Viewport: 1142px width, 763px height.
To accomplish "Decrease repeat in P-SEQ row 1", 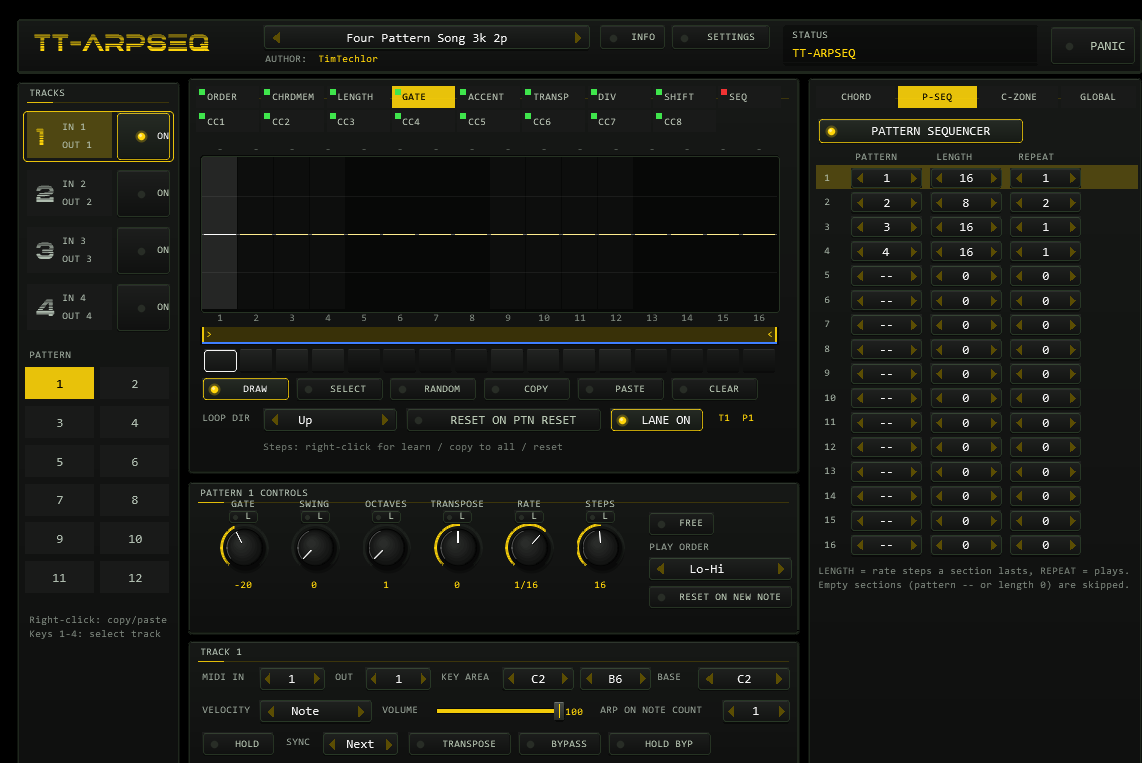I will 1019,178.
